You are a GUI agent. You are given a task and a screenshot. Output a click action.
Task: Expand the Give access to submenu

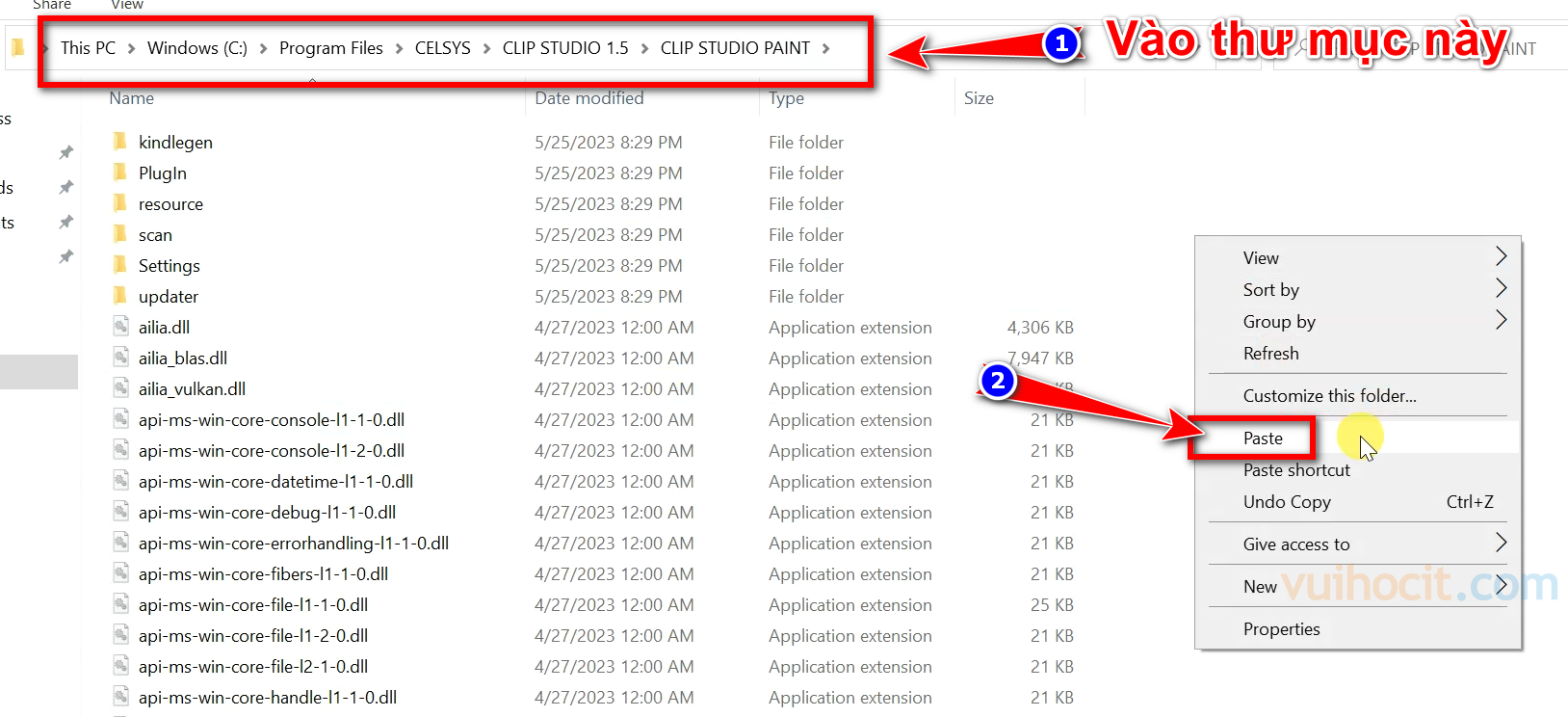point(1296,544)
